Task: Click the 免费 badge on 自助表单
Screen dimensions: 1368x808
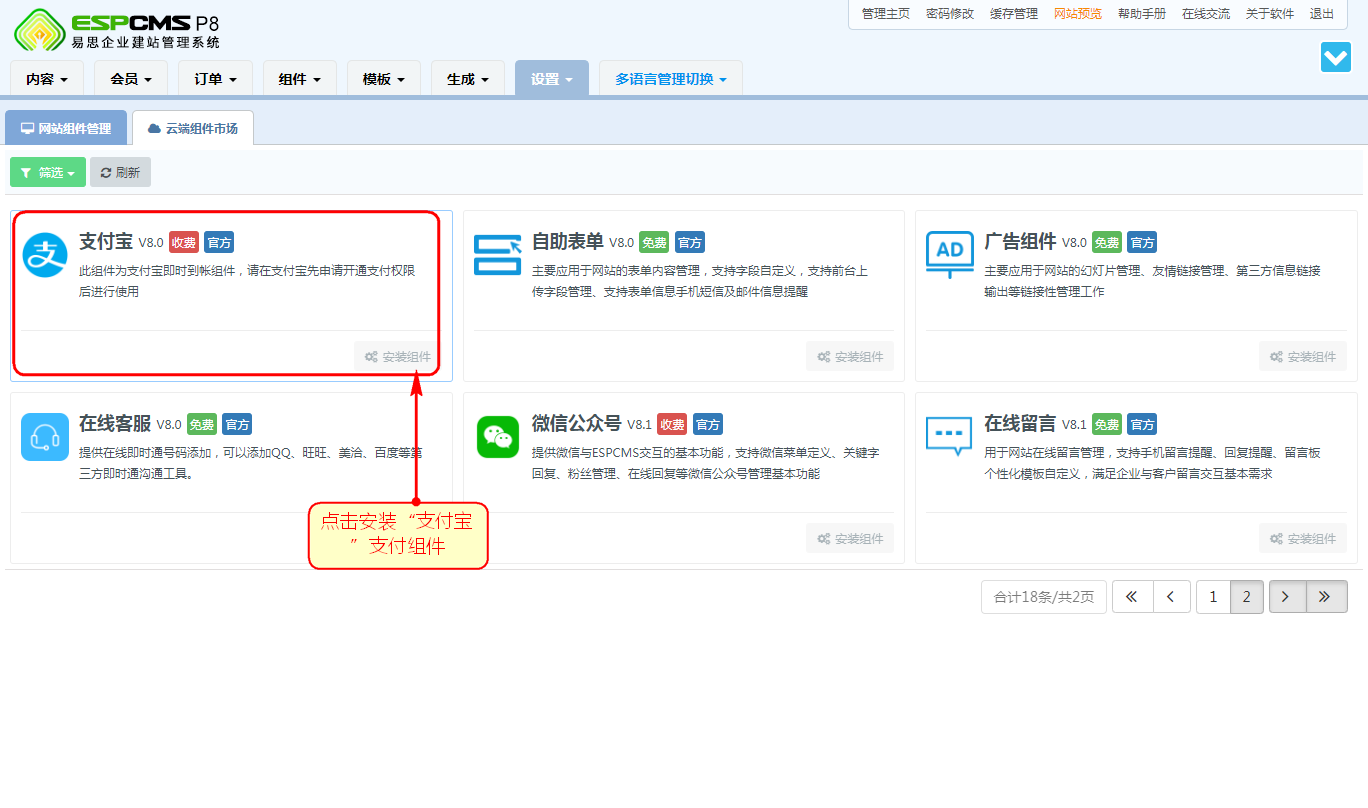Action: tap(654, 242)
